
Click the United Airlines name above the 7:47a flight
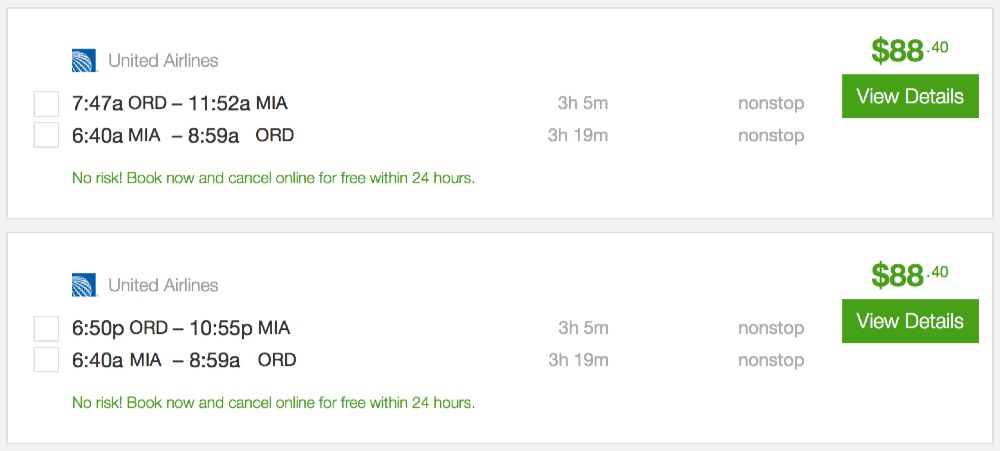[163, 61]
